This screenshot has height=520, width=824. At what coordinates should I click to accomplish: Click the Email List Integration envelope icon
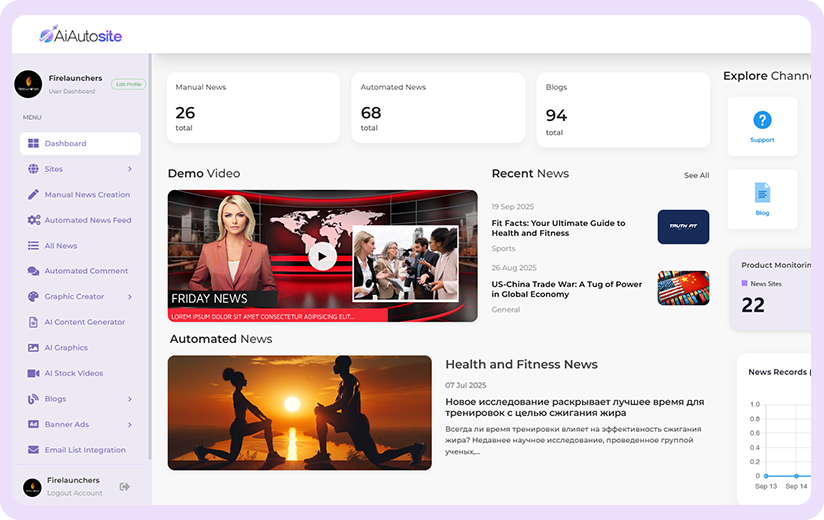point(34,450)
